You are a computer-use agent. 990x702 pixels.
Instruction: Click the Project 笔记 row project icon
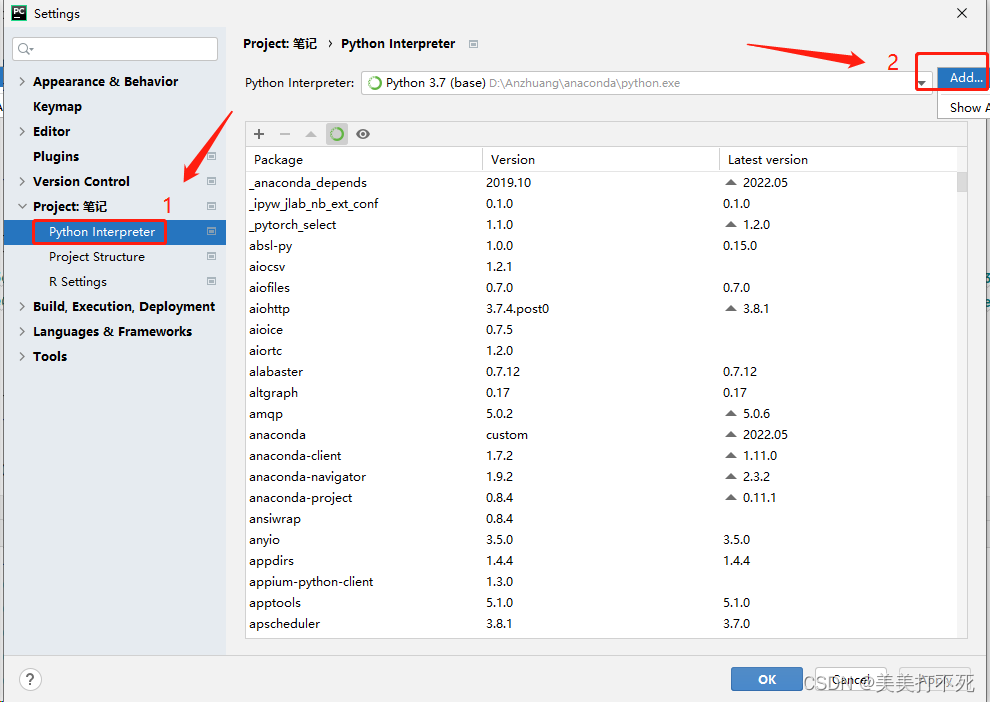click(212, 206)
